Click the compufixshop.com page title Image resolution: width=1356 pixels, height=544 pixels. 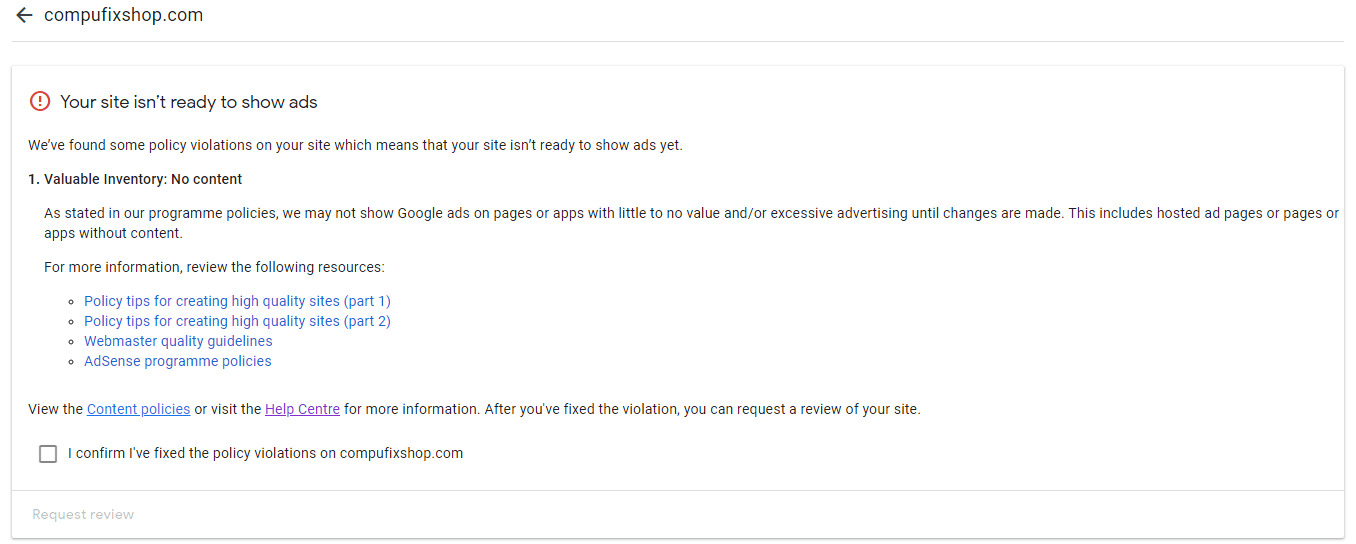pyautogui.click(x=123, y=16)
